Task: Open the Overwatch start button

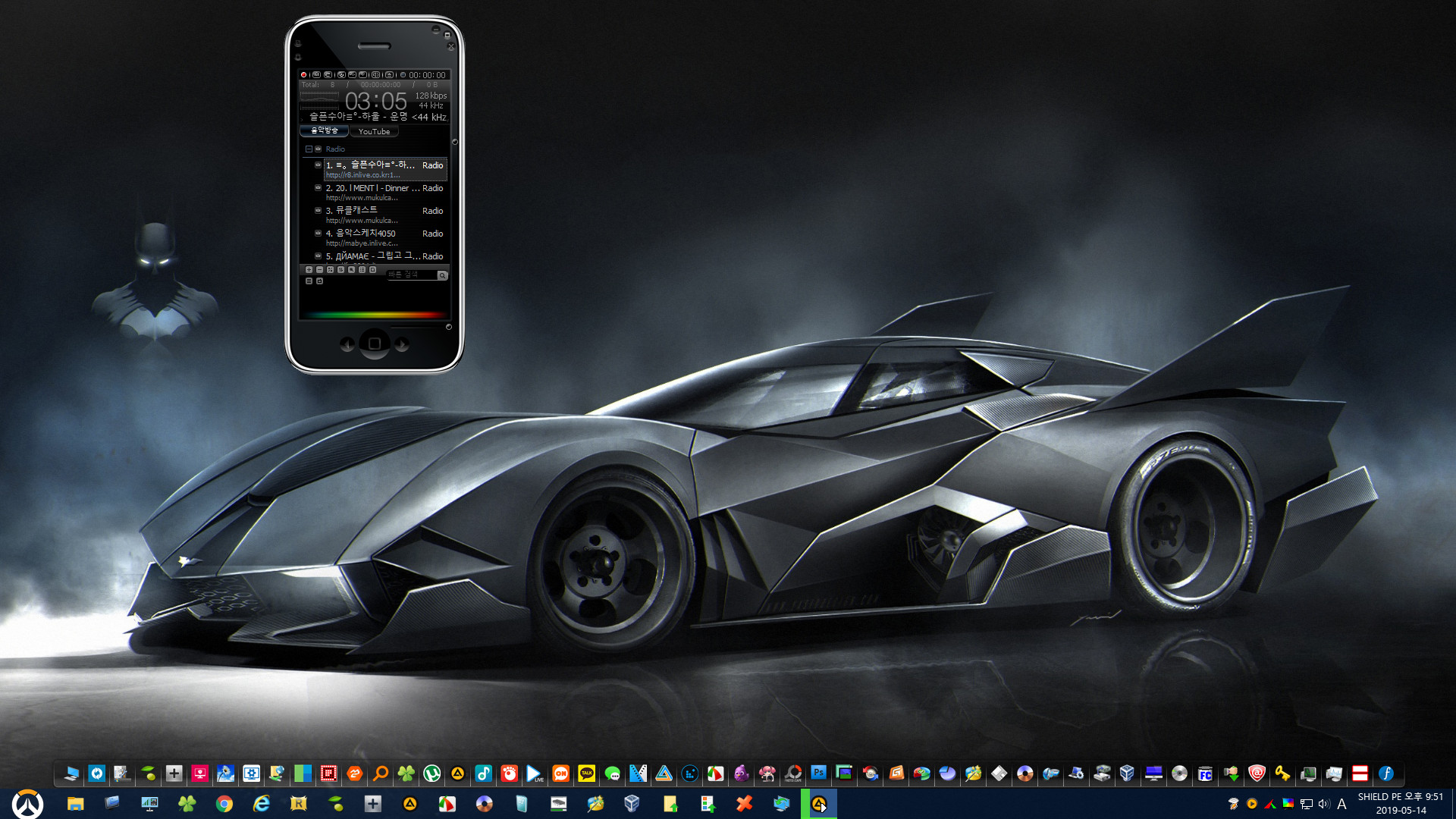Action: pos(27,804)
